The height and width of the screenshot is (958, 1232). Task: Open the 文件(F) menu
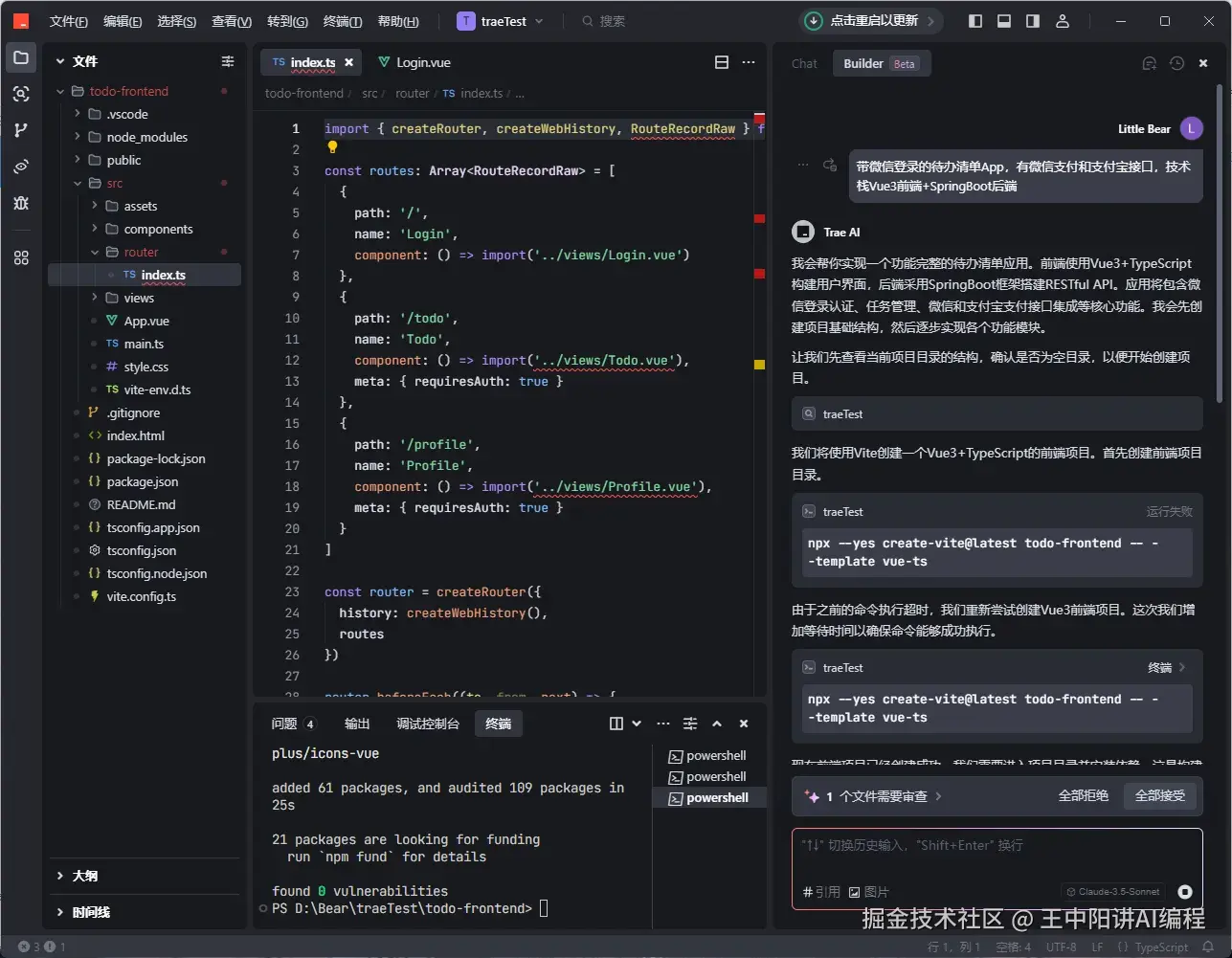tap(68, 21)
